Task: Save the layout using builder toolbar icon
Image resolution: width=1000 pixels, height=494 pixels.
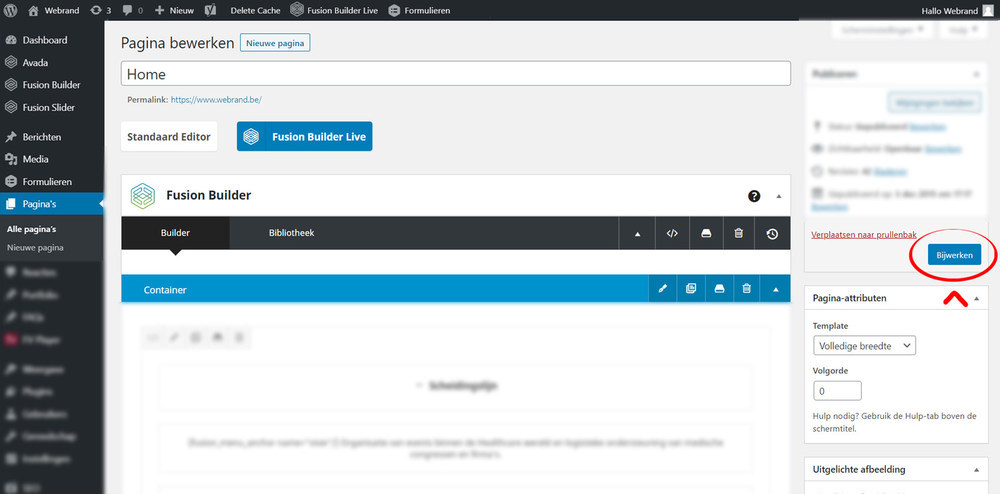Action: pos(706,234)
